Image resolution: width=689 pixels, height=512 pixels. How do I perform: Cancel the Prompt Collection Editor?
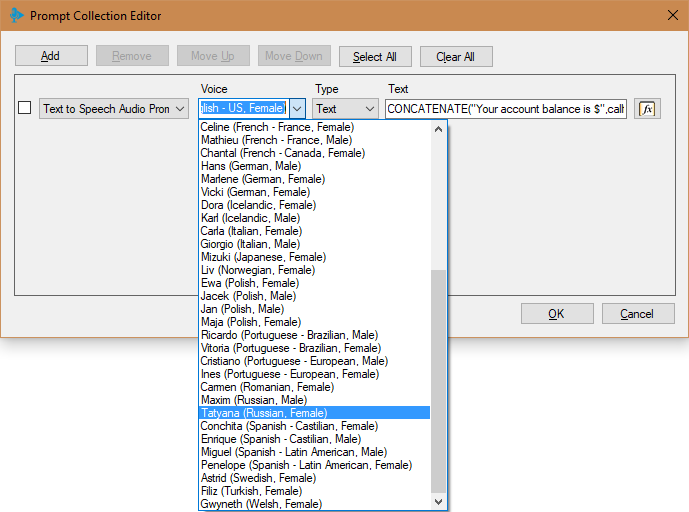coord(638,314)
